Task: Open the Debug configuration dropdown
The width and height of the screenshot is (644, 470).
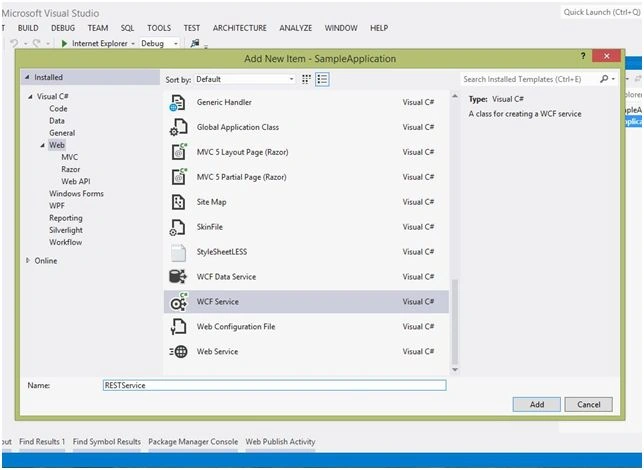Action: (159, 43)
